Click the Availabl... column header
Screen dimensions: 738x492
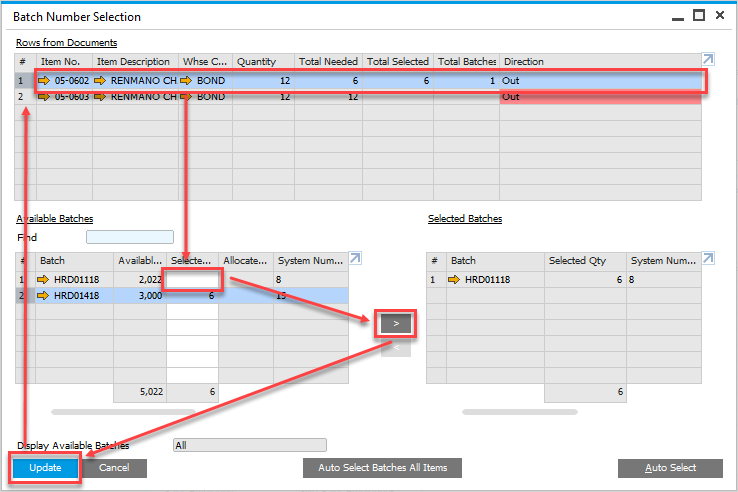[140, 261]
